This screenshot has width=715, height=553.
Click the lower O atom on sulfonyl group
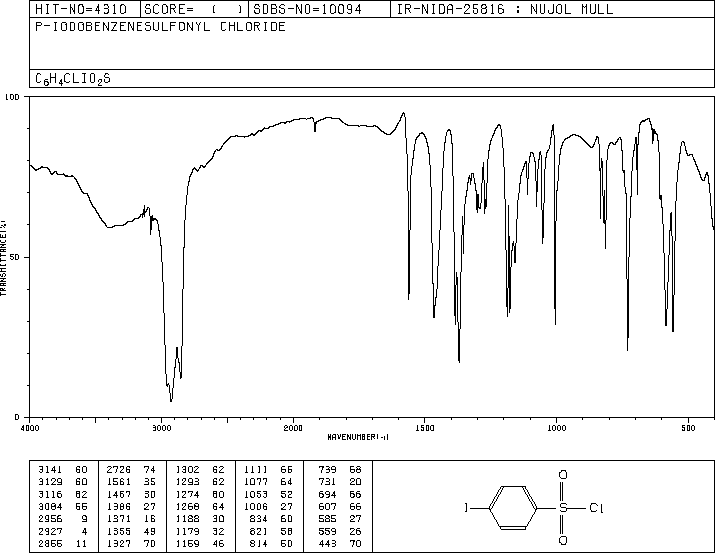point(563,541)
